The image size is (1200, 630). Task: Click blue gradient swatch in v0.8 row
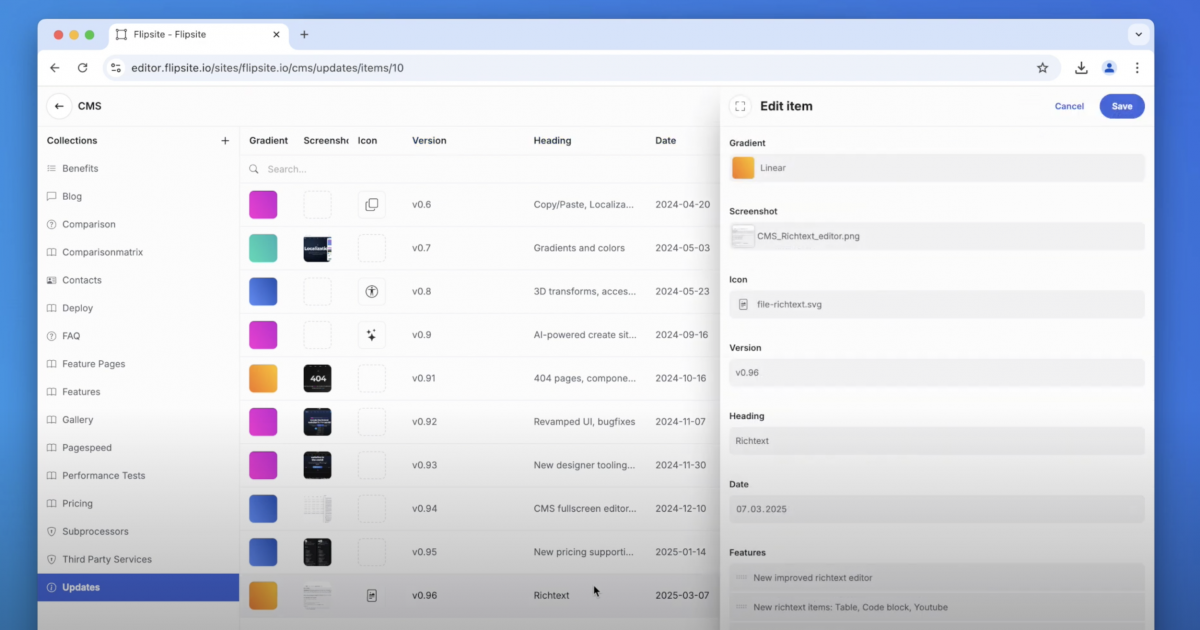tap(263, 292)
